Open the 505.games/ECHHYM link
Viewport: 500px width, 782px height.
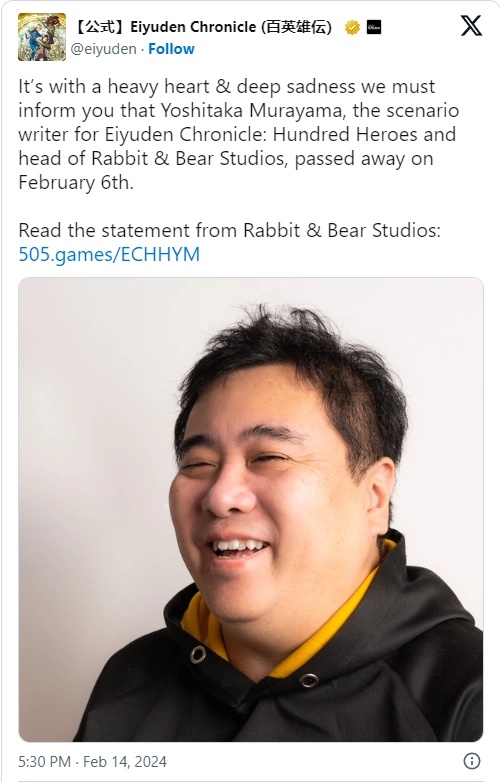[x=109, y=254]
